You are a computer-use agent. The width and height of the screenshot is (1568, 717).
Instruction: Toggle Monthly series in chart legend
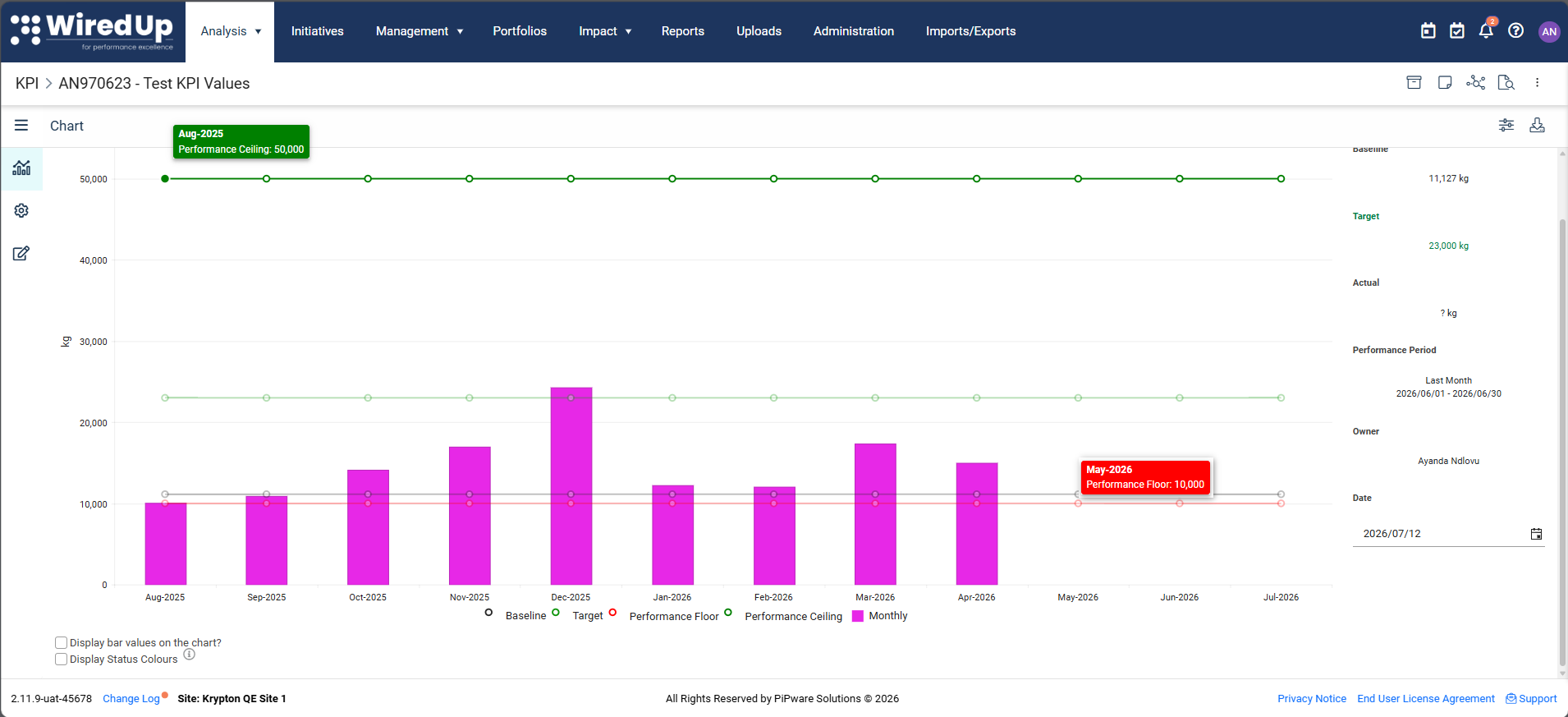click(x=880, y=616)
